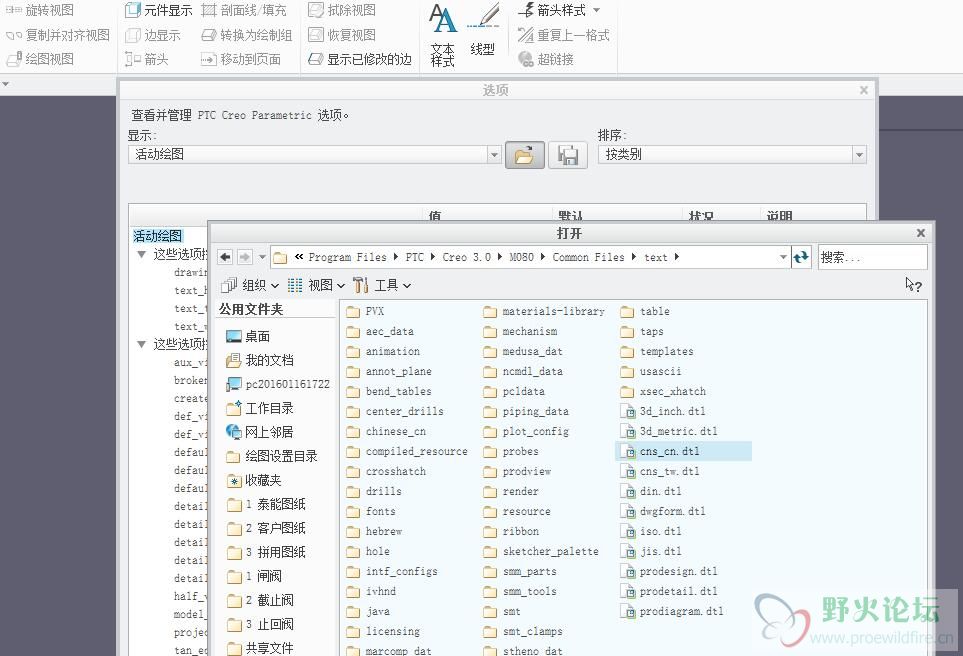Select the plot_config folder
This screenshot has height=656, width=963.
click(526, 431)
